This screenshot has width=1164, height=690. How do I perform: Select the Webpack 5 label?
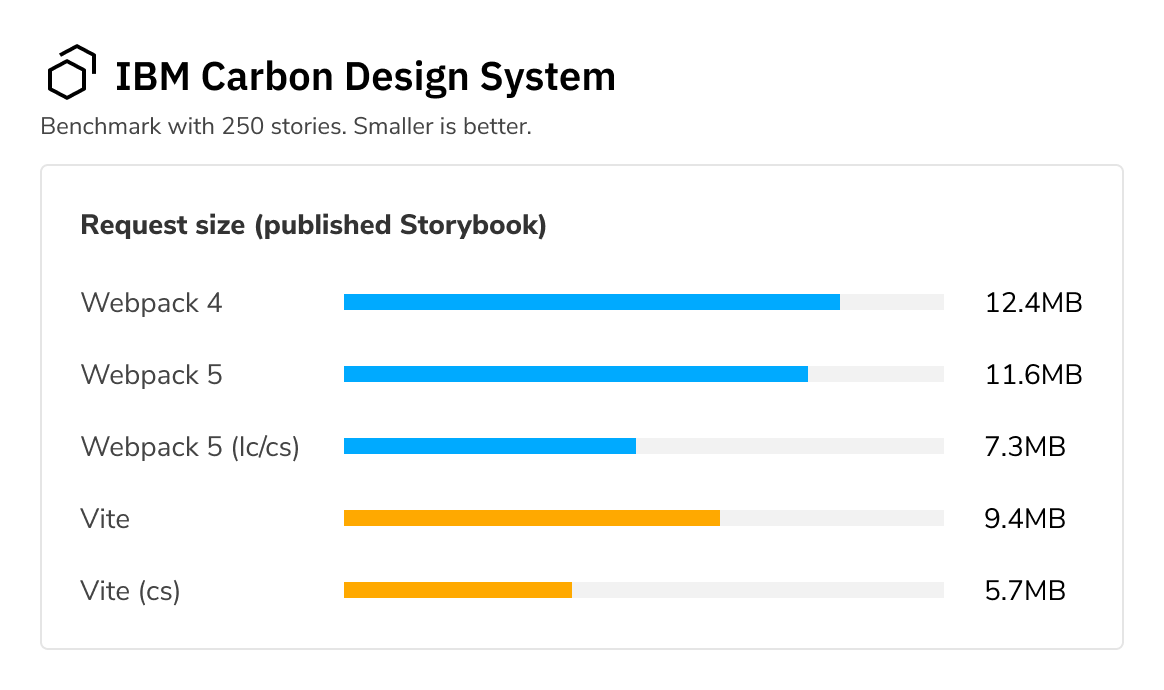(x=151, y=375)
